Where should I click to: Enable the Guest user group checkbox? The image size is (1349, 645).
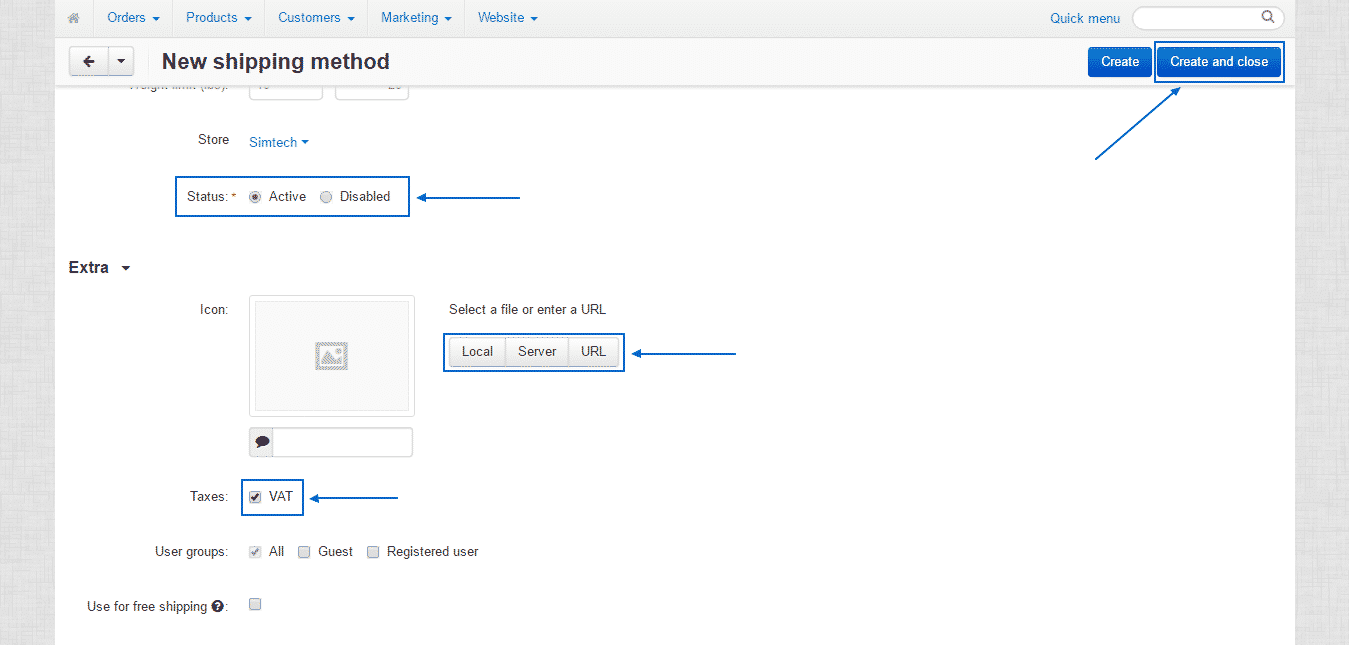[303, 551]
